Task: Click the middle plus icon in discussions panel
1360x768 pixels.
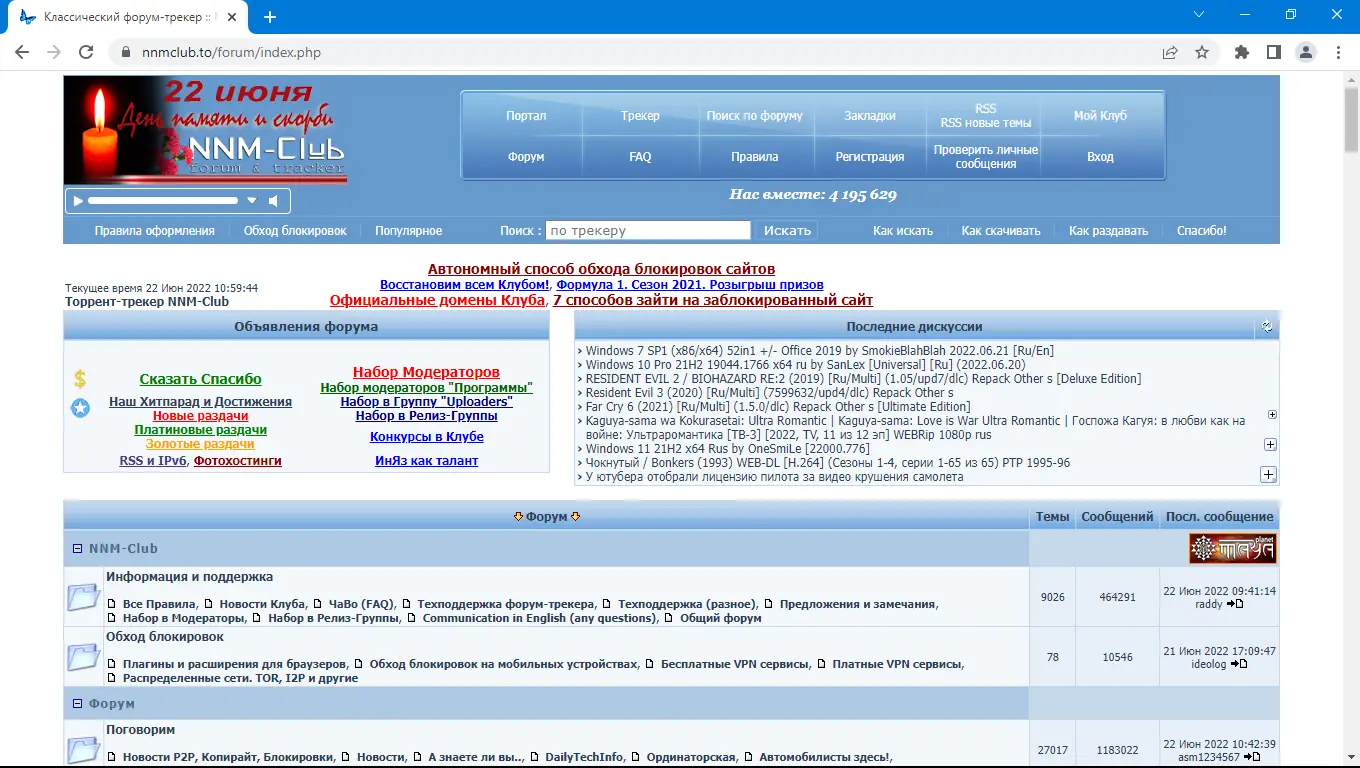Action: click(x=1270, y=444)
